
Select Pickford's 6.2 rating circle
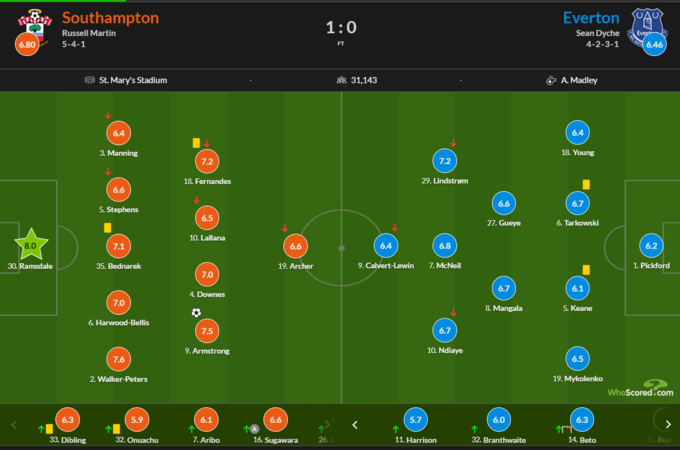[x=652, y=246]
